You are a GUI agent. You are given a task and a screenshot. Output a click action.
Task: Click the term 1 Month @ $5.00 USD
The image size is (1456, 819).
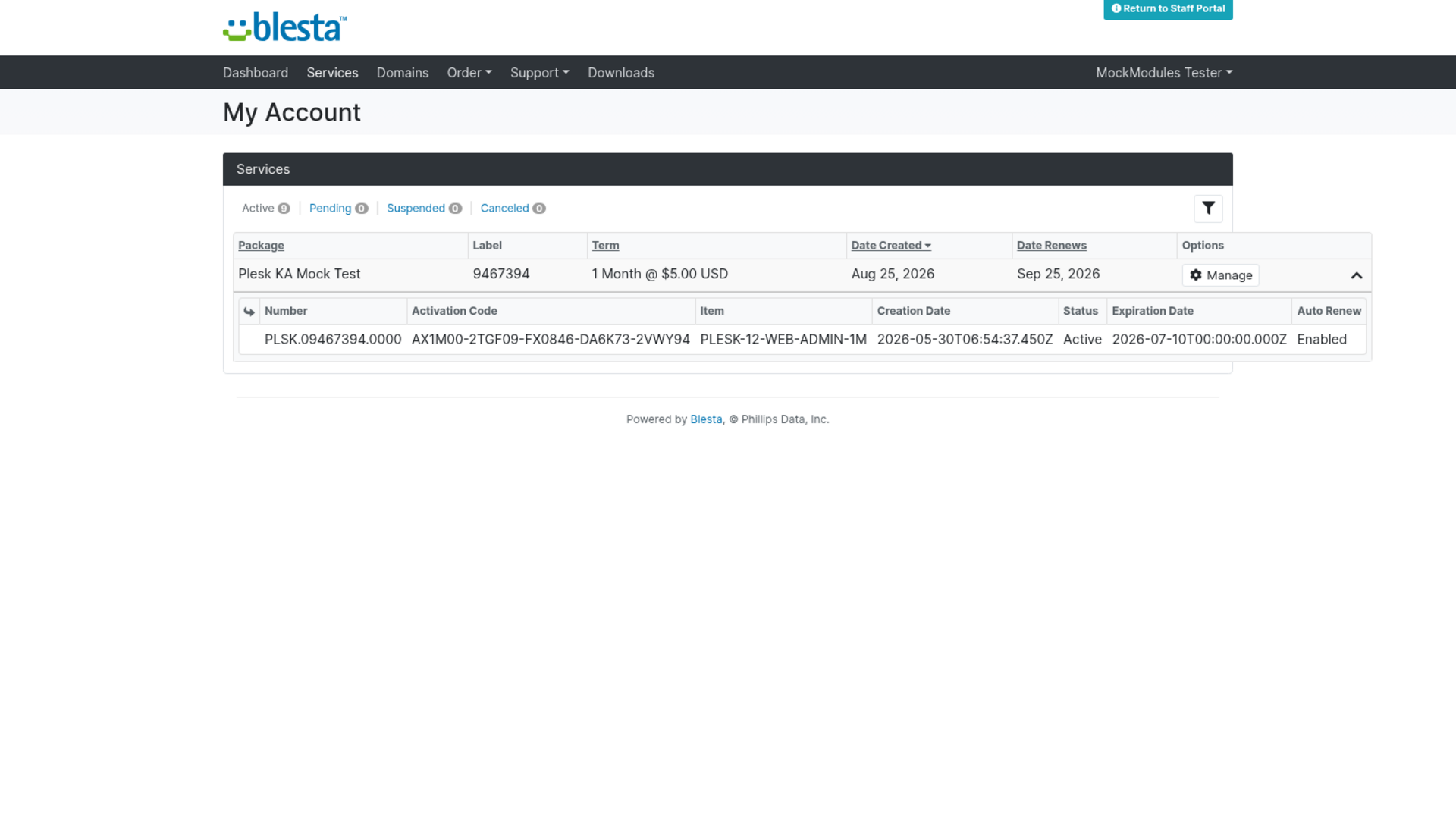point(660,275)
